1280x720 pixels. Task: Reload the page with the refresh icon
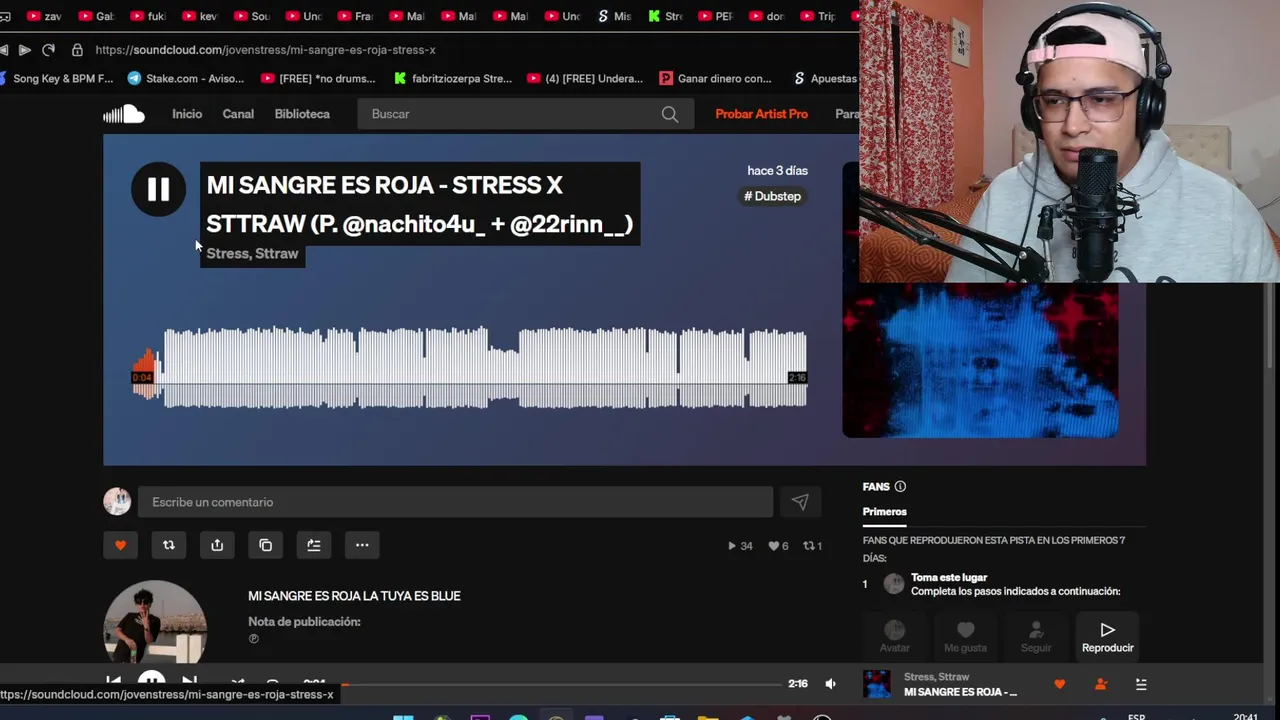[48, 50]
